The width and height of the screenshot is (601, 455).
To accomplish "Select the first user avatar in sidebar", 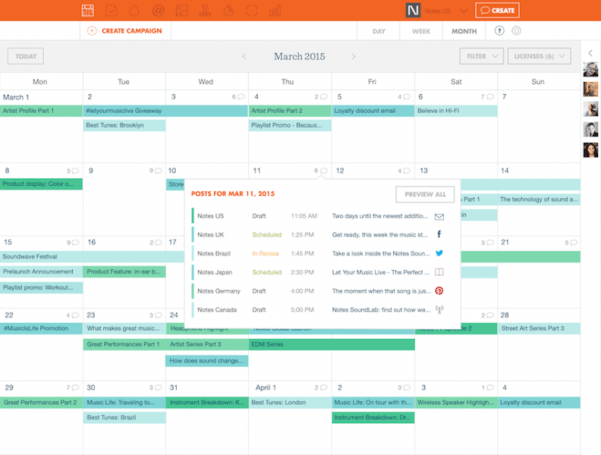I will pyautogui.click(x=590, y=69).
